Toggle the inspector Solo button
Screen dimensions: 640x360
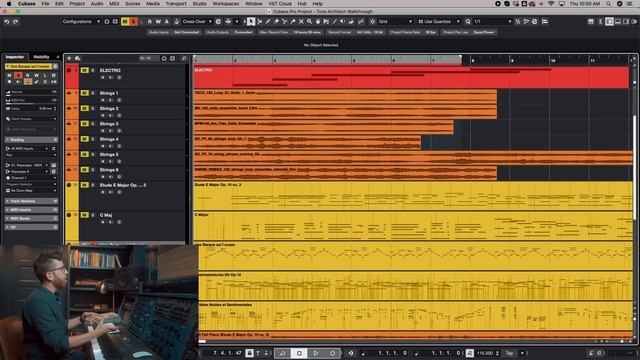point(18,76)
